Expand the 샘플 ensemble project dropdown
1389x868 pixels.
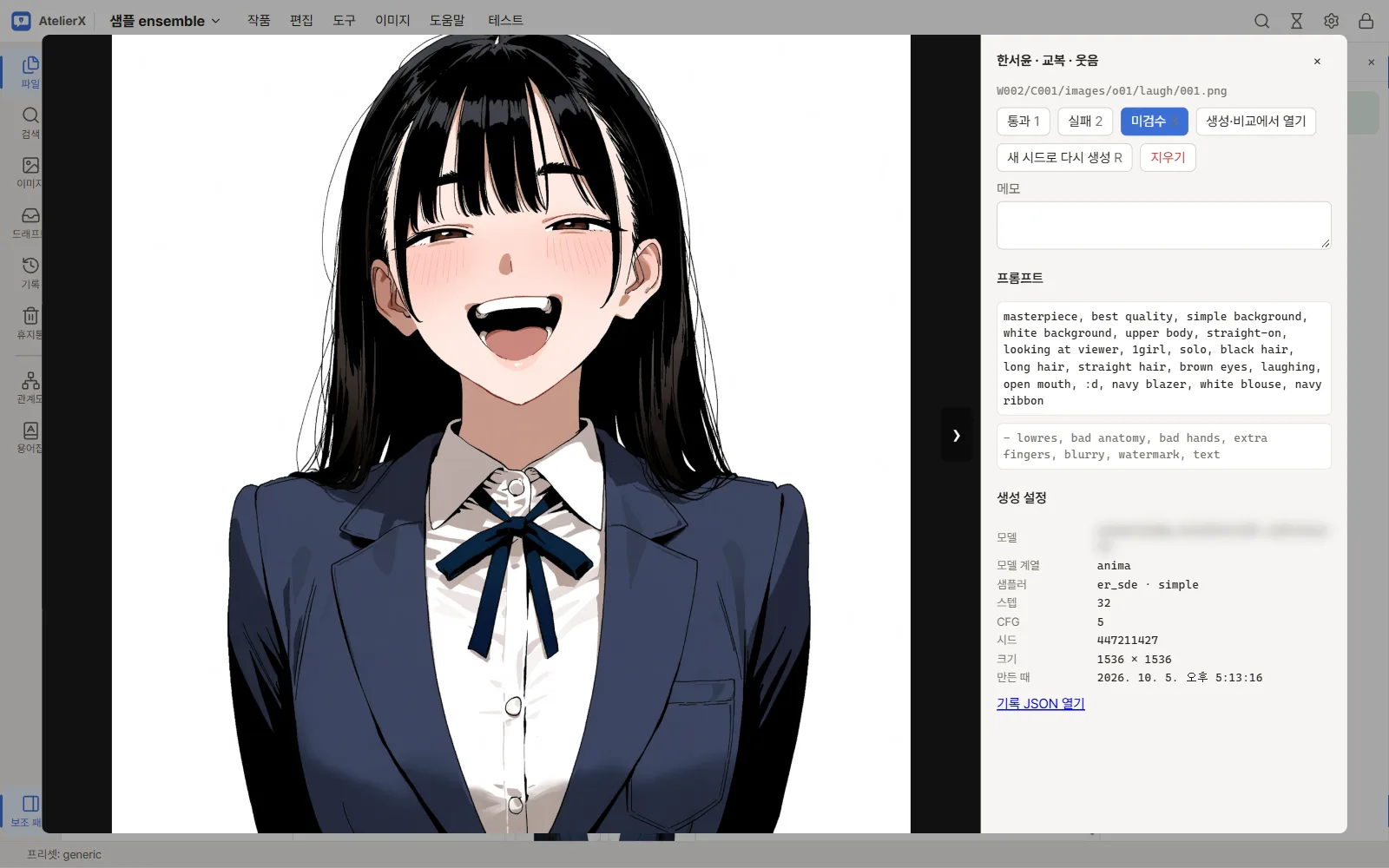point(165,21)
